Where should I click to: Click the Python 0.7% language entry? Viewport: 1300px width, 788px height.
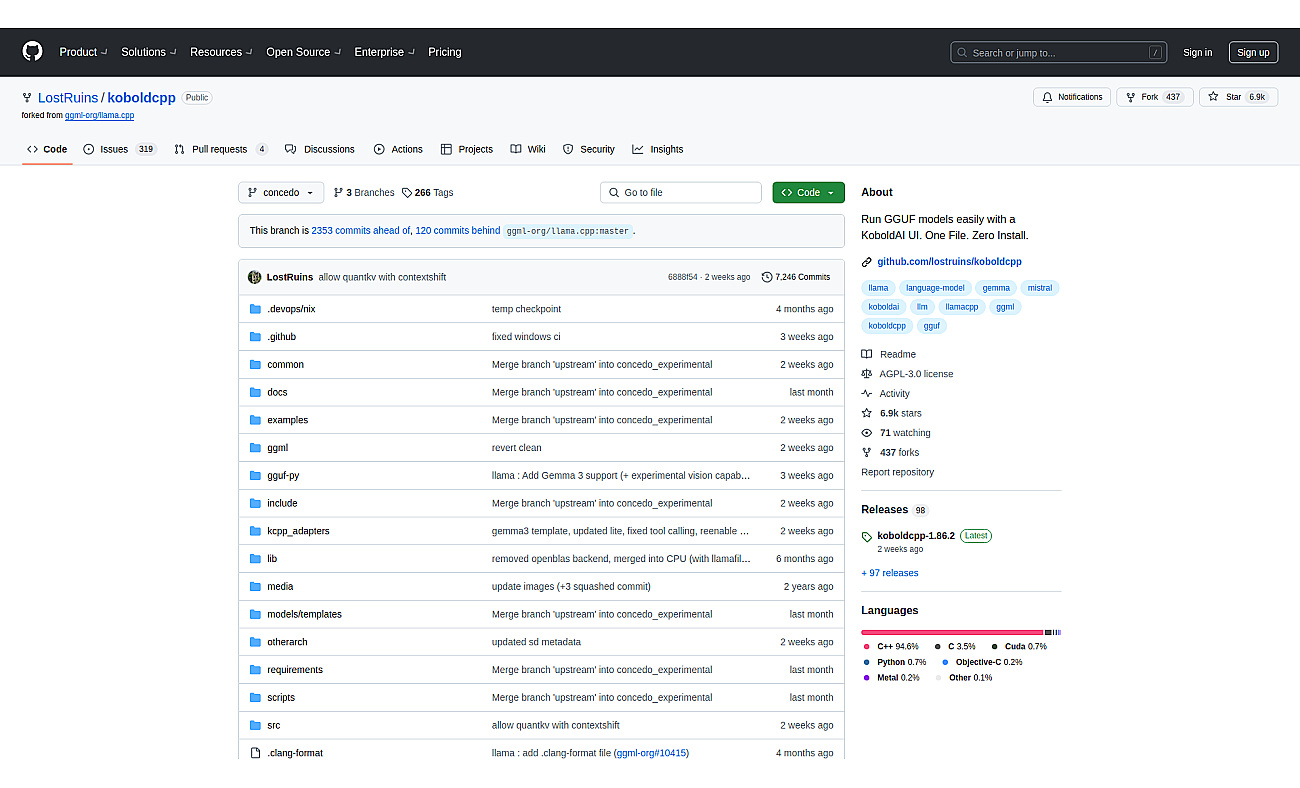[895, 663]
